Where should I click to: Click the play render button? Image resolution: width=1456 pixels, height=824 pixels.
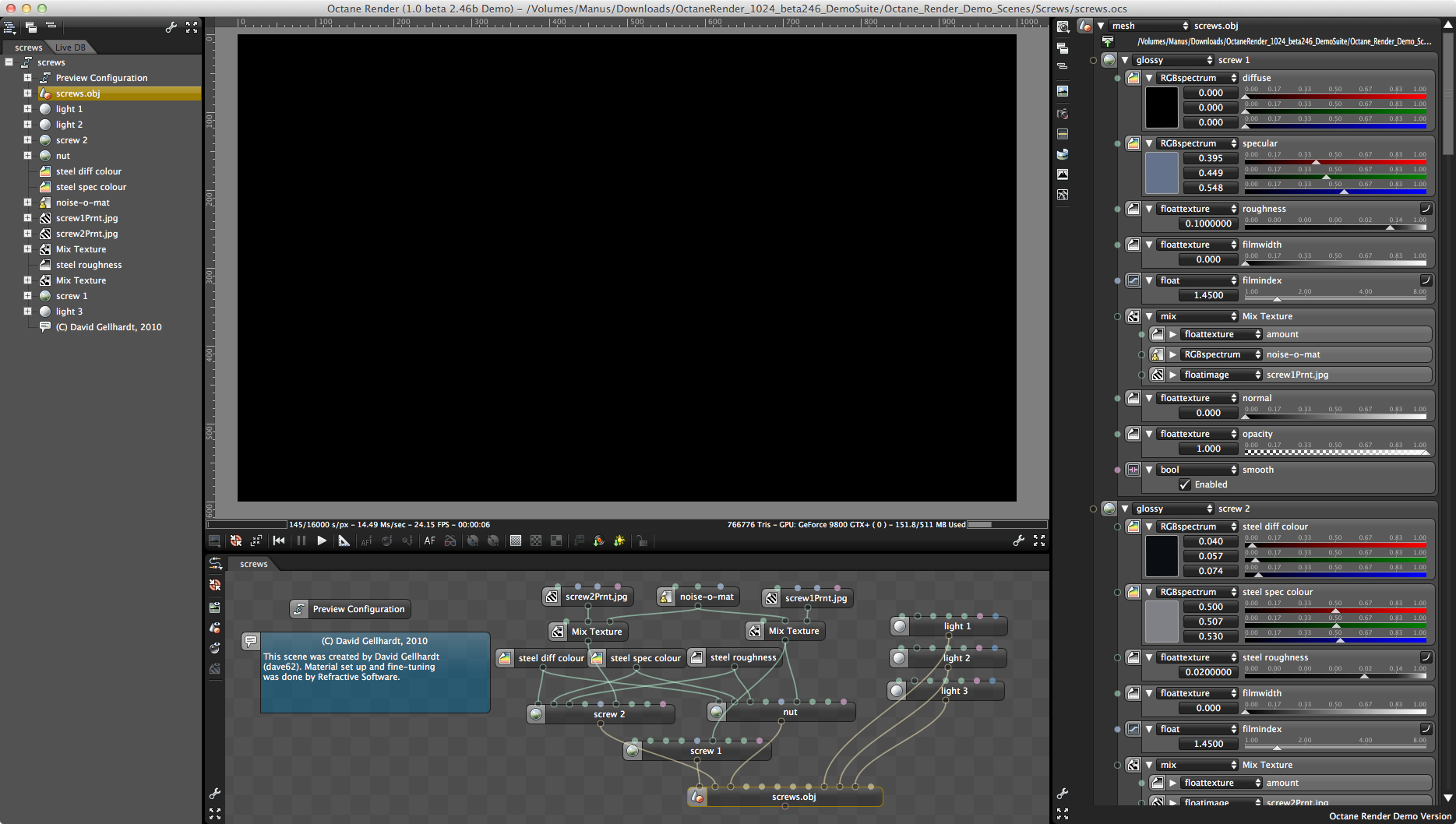pyautogui.click(x=322, y=541)
